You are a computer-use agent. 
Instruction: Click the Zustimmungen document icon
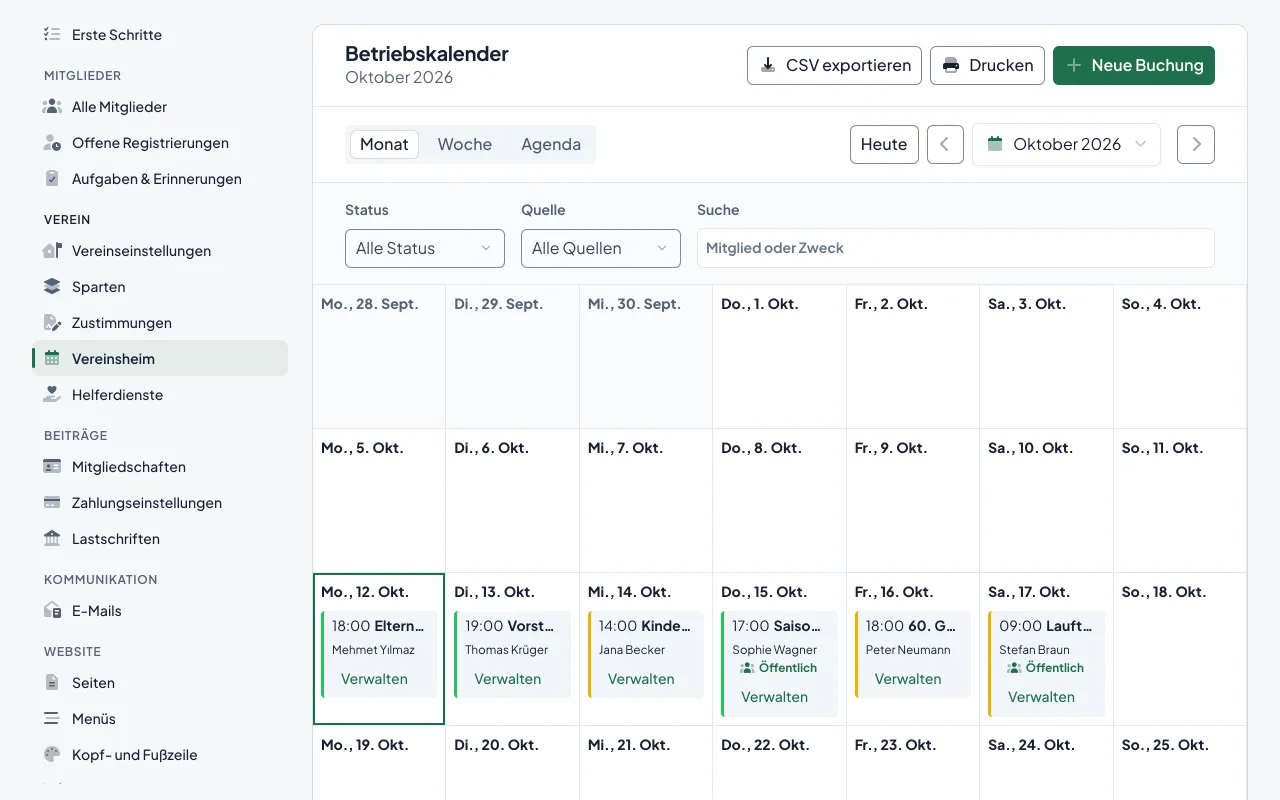[52, 323]
